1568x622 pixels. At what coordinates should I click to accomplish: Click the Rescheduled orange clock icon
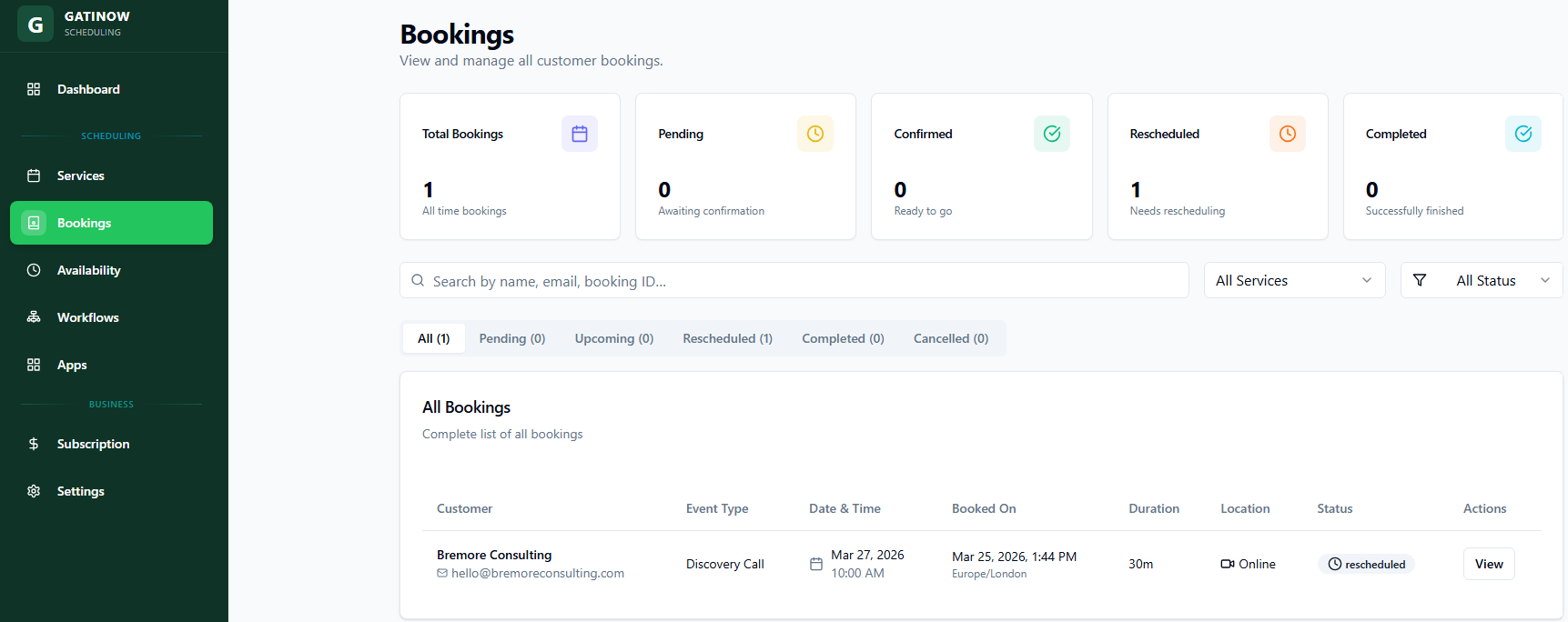tap(1288, 134)
